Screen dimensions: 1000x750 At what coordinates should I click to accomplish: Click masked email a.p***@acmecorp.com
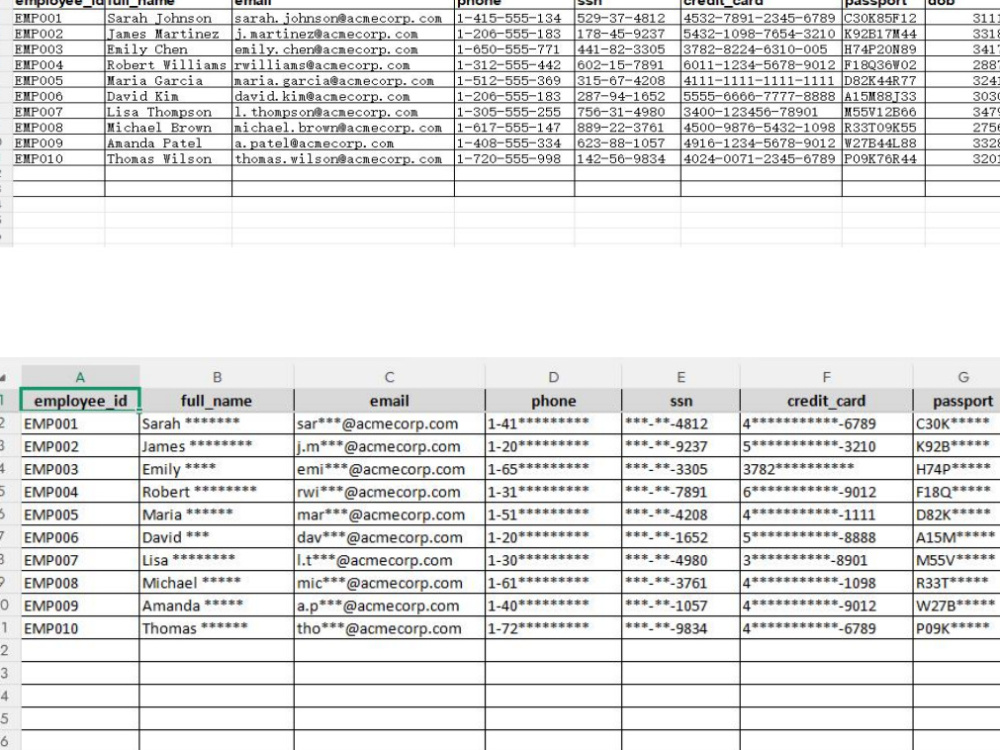pyautogui.click(x=389, y=605)
